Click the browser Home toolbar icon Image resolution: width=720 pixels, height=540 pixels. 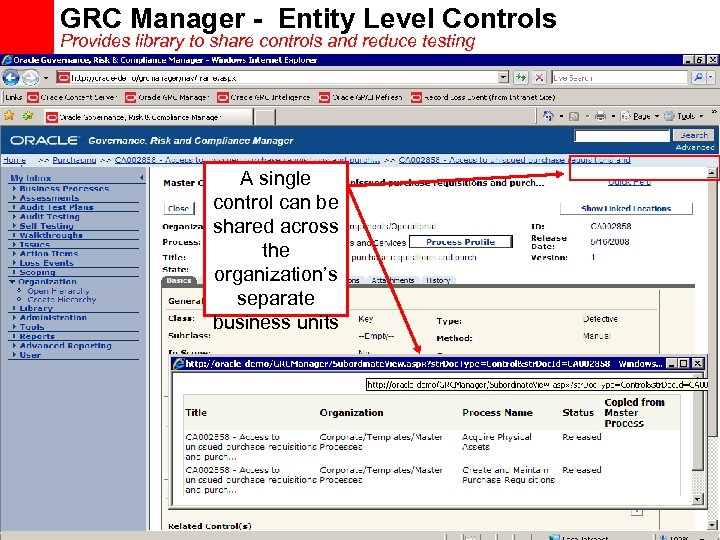point(548,116)
